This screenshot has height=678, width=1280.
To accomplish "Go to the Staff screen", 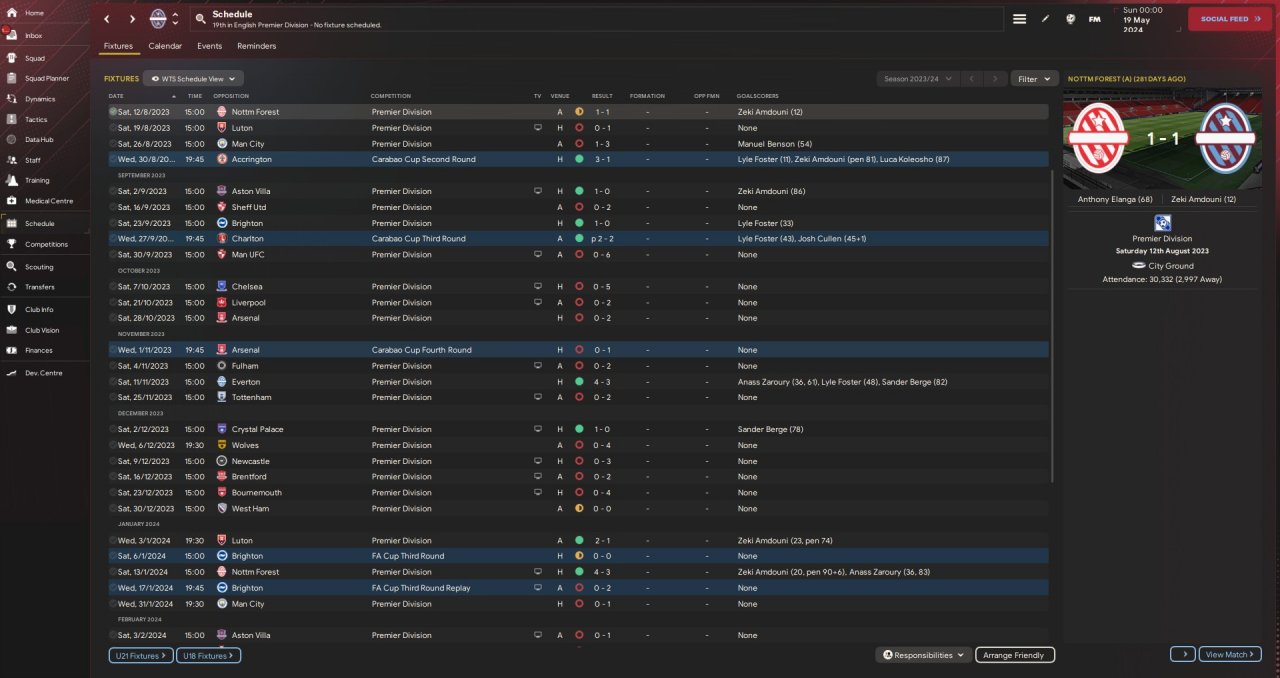I will point(33,160).
